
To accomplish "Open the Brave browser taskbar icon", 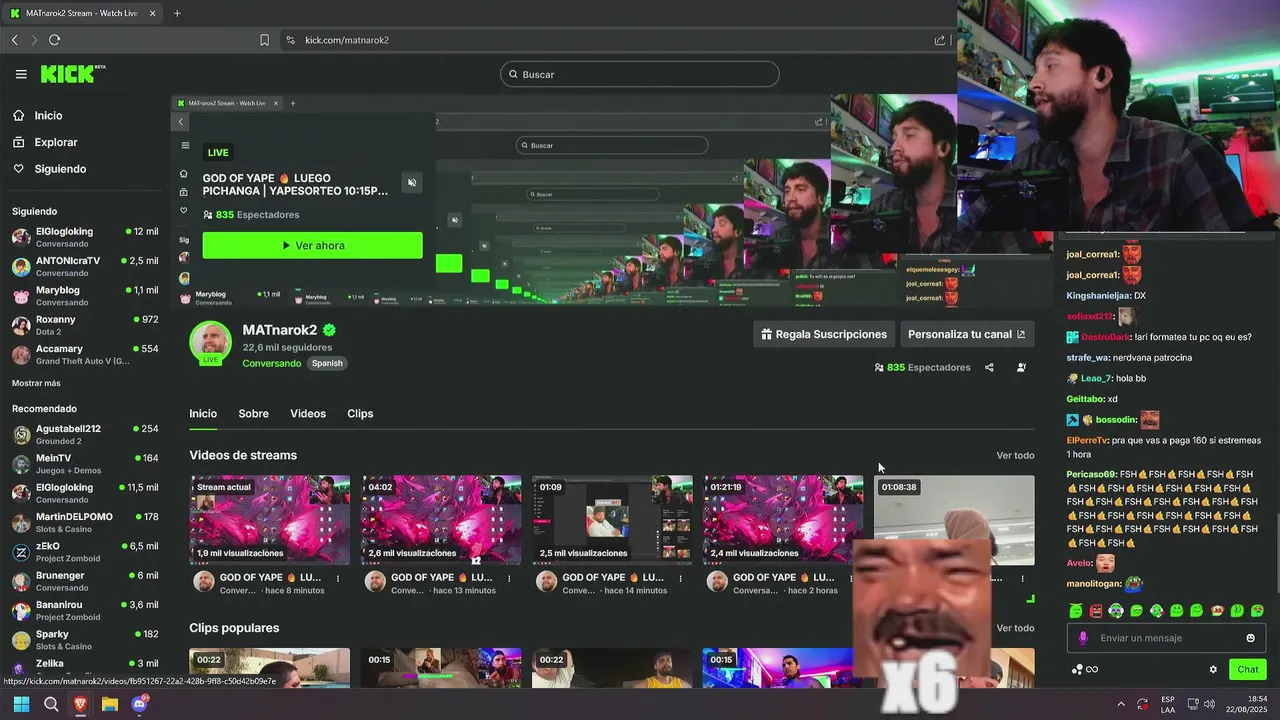I will click(81, 704).
